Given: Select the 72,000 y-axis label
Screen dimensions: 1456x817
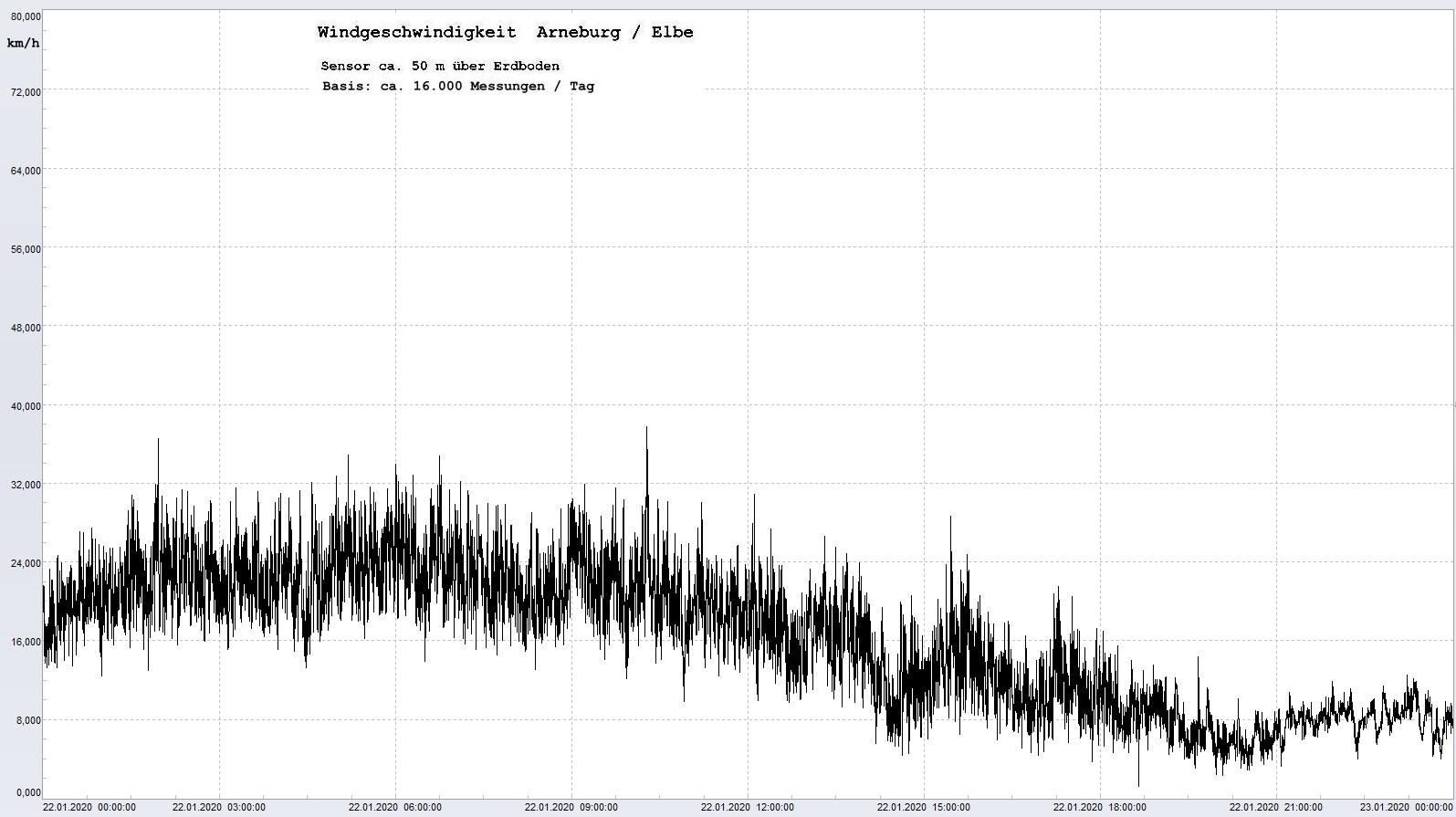Looking at the screenshot, I should pyautogui.click(x=25, y=92).
